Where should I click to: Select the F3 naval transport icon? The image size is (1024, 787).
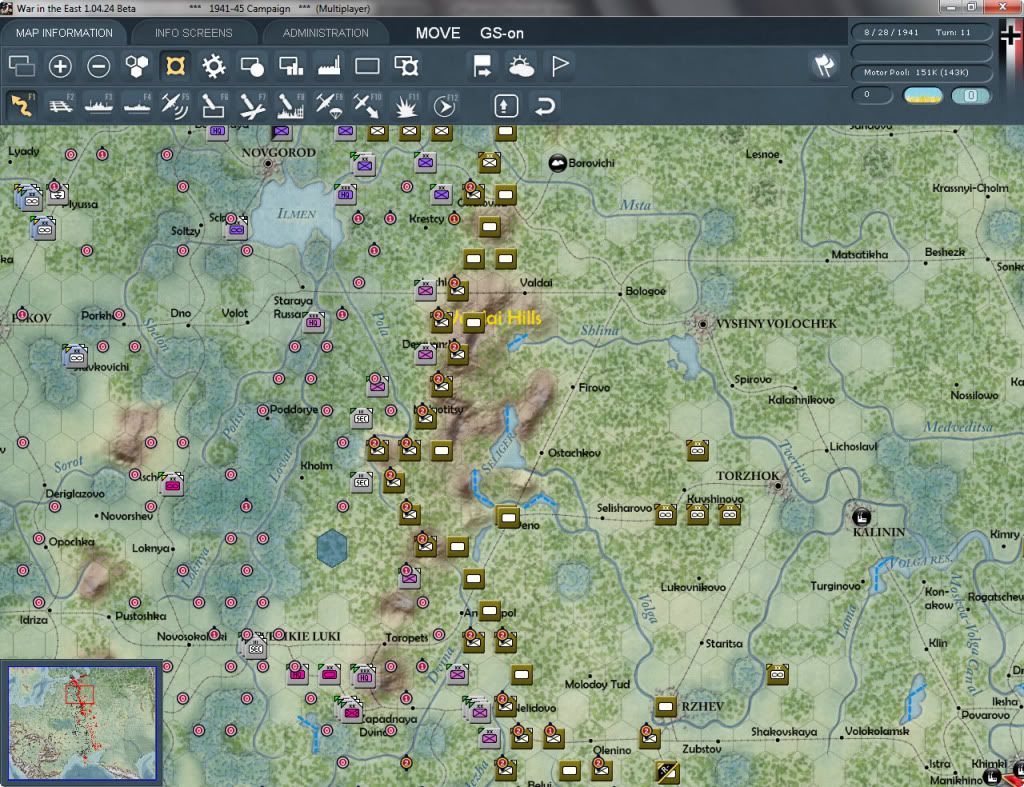point(99,105)
